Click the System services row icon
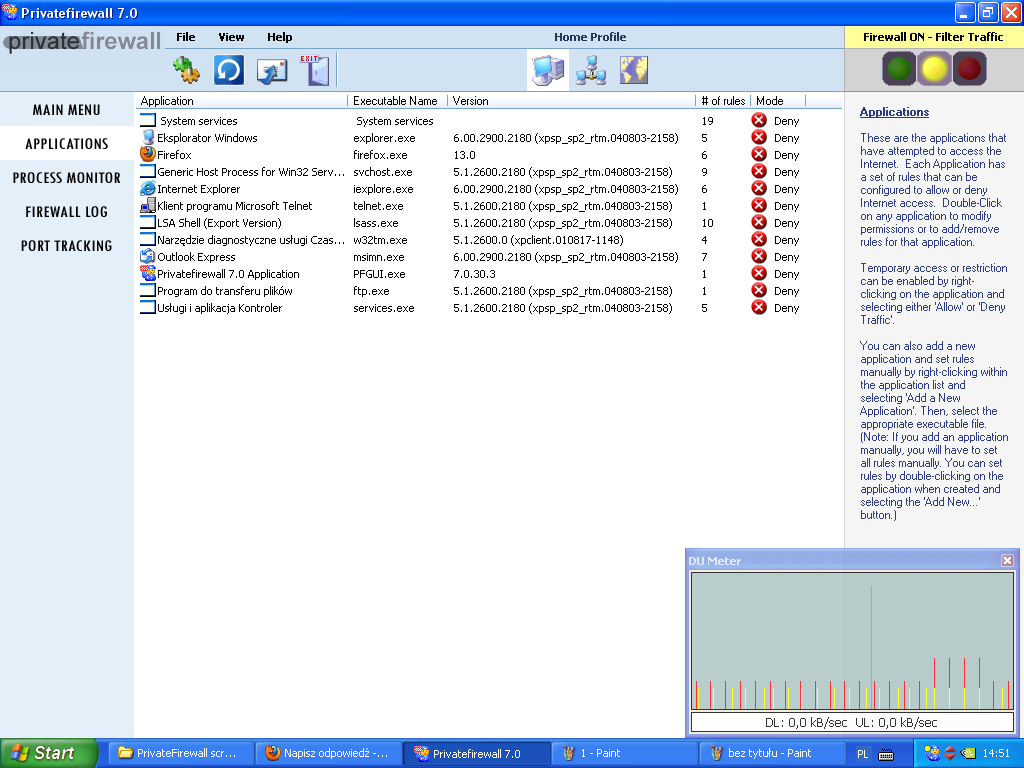Viewport: 1024px width, 768px height. (148, 120)
